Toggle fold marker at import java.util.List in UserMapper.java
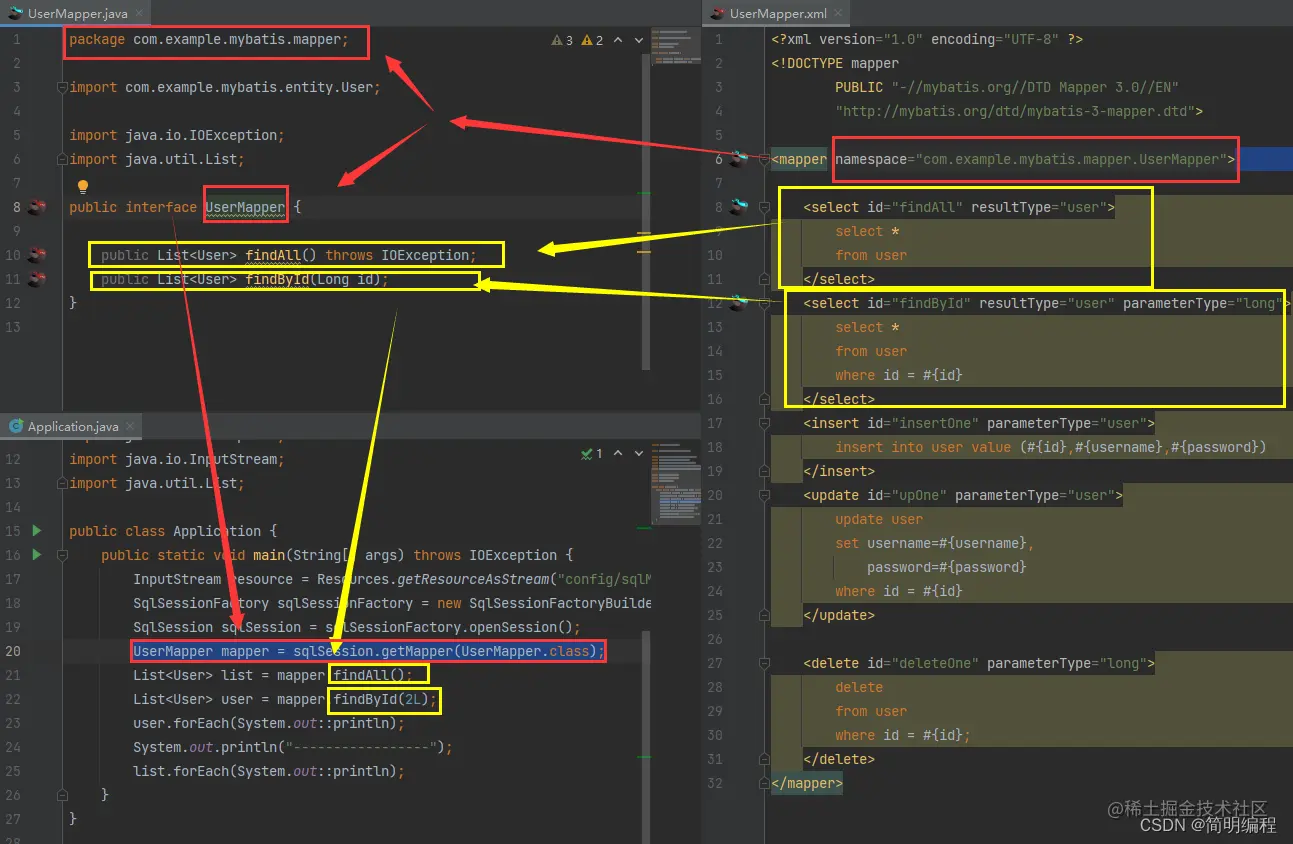This screenshot has width=1293, height=844. coord(62,159)
